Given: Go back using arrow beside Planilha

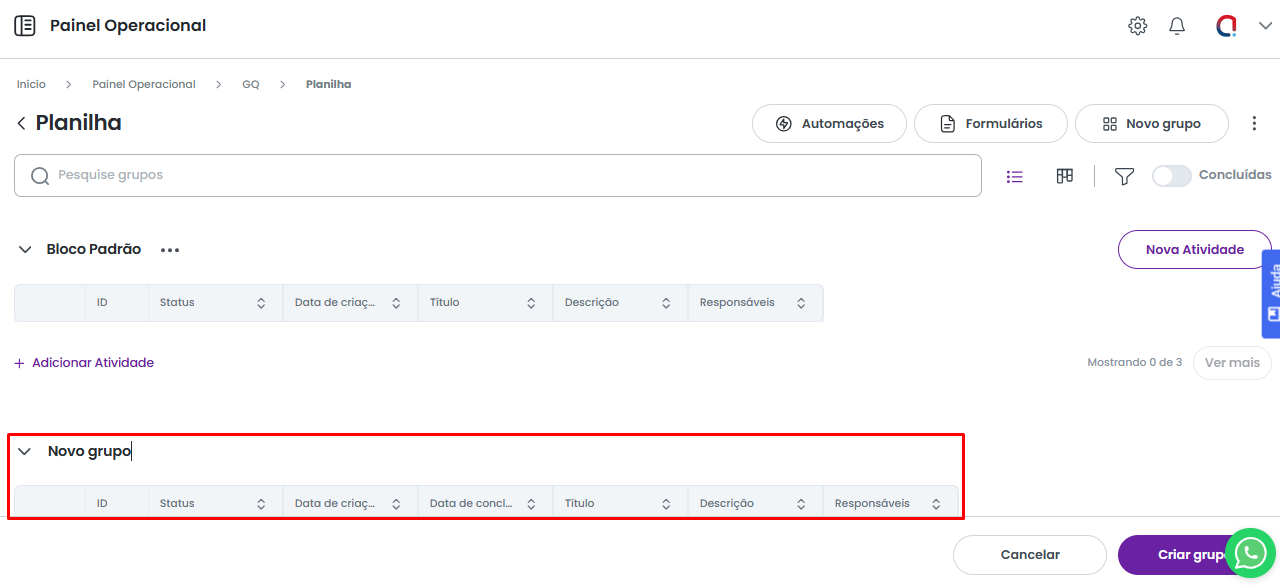Looking at the screenshot, I should point(21,123).
